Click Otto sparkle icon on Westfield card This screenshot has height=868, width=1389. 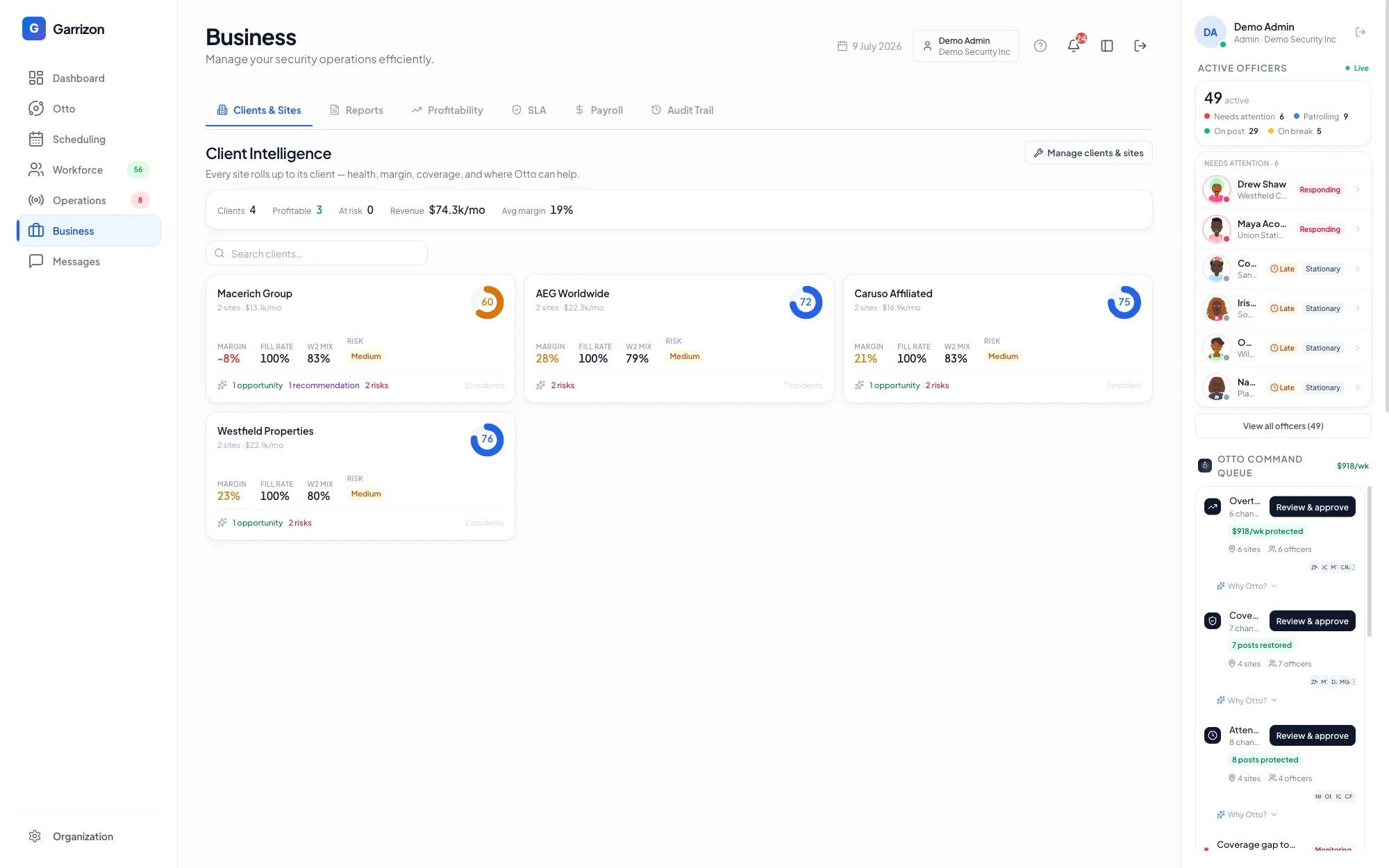(222, 523)
